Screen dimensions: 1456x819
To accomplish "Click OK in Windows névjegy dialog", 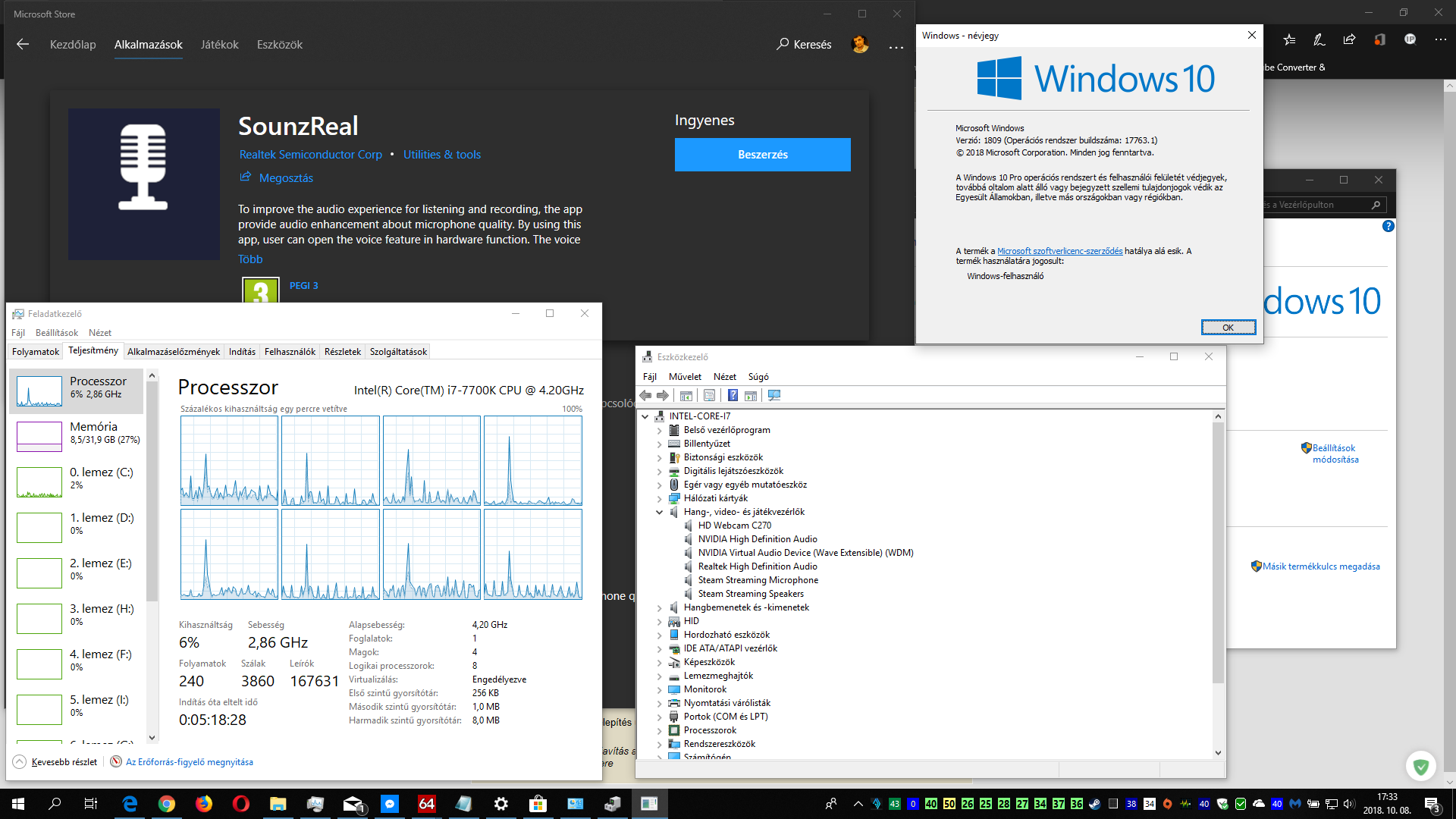I will 1228,328.
